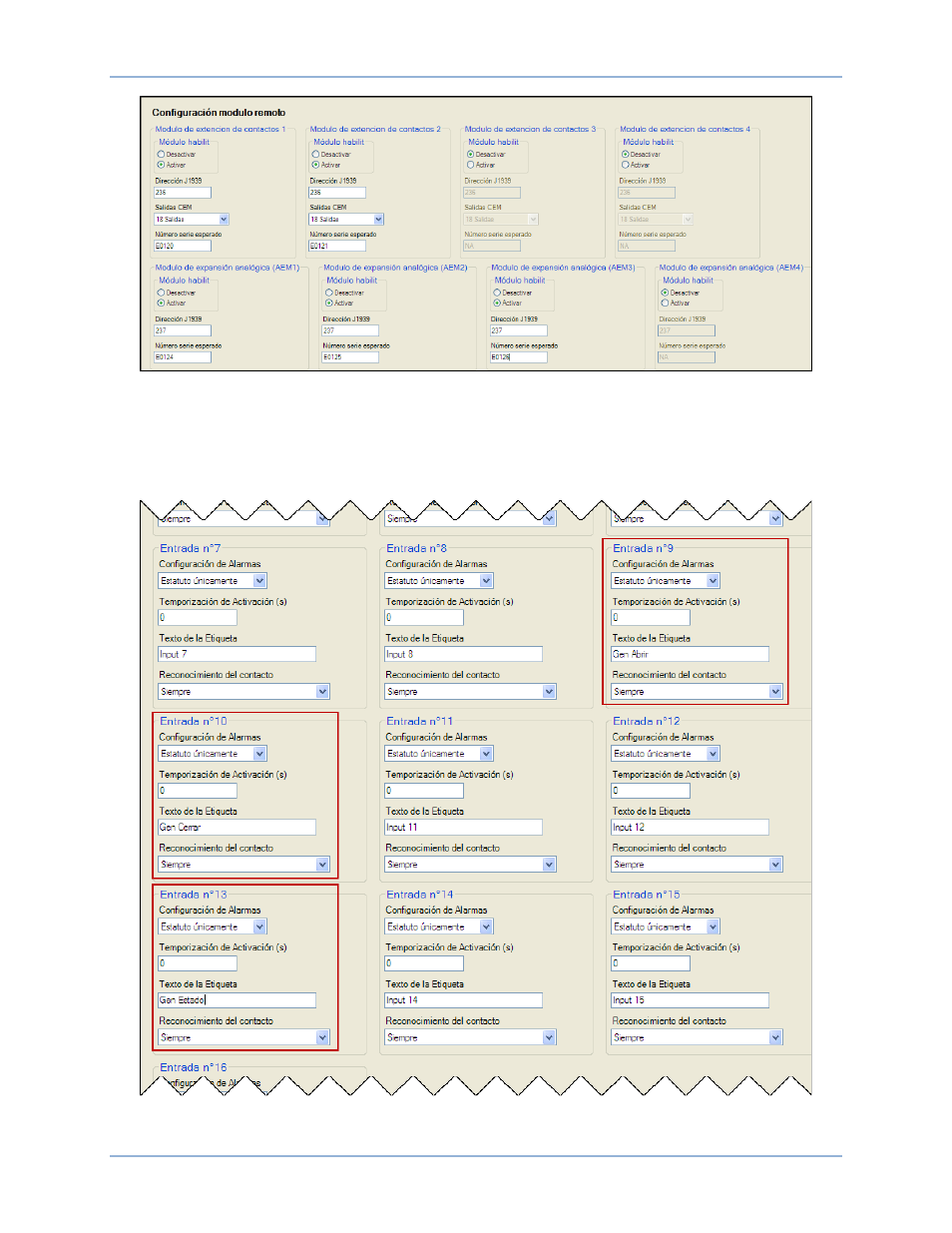Click label text field containing Gen Abrir
Viewport: 952px width, 1233px height.
pyautogui.click(x=691, y=654)
